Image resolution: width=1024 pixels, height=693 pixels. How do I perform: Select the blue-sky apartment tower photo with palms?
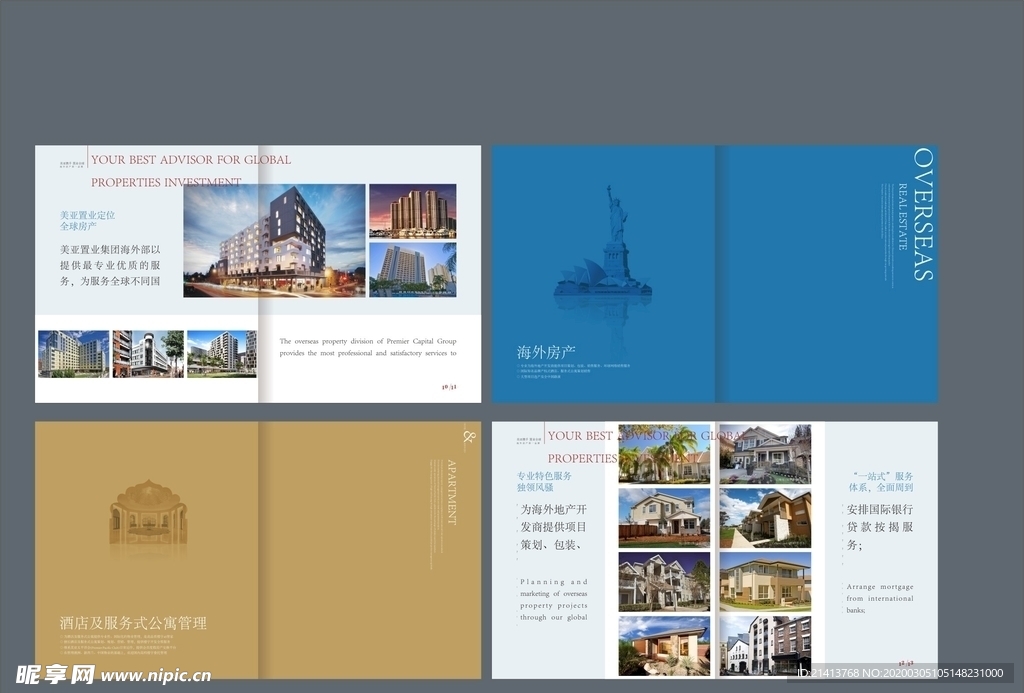tap(413, 270)
